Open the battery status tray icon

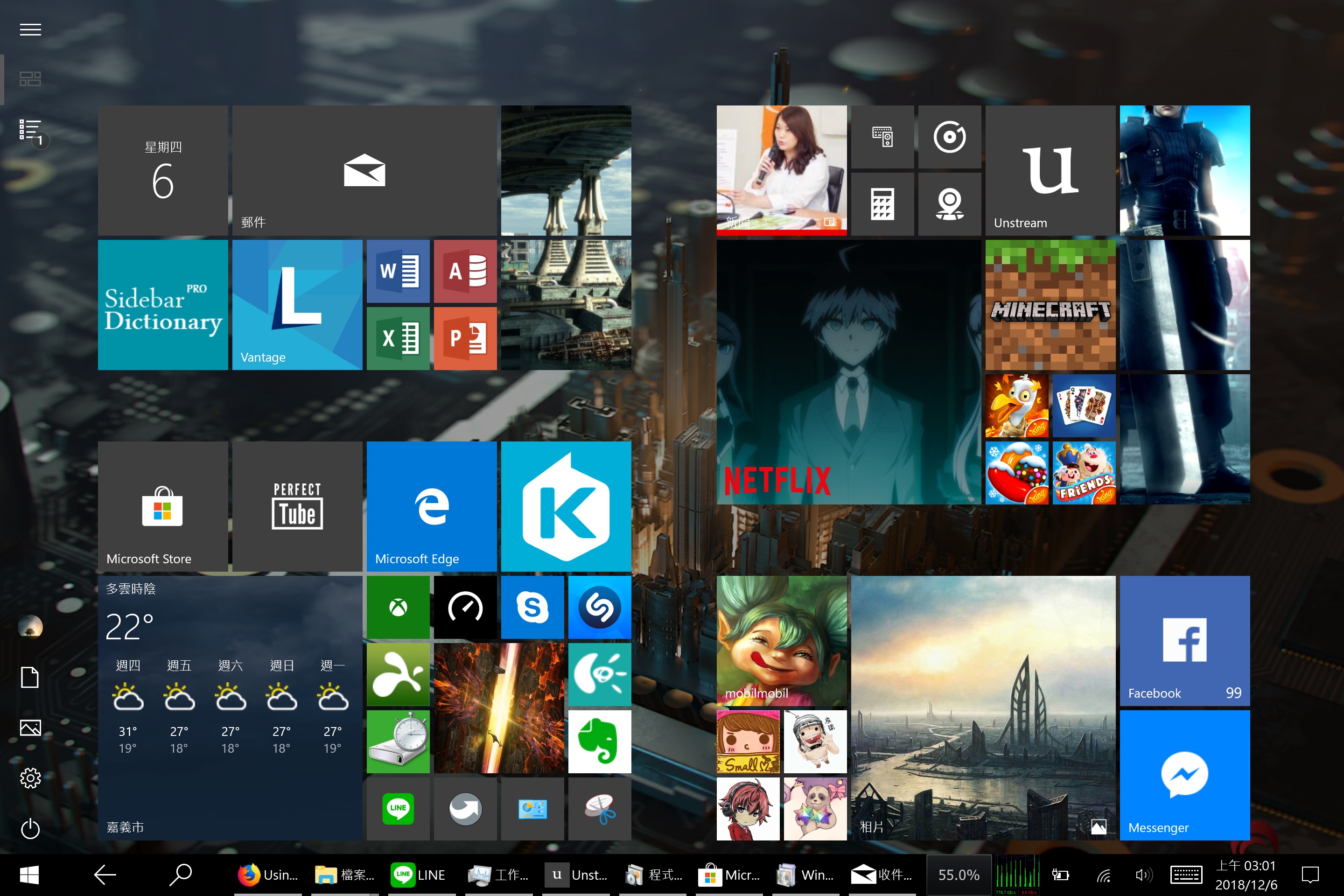(1061, 875)
